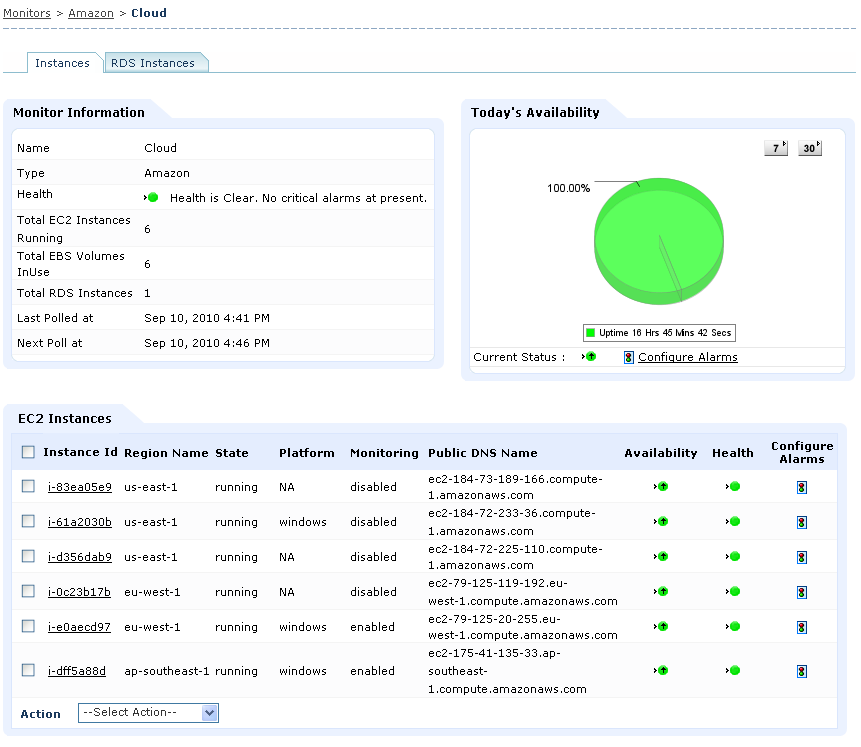The image size is (861, 747).
Task: Select checkbox for instance i-dff5a88d
Action: [x=28, y=671]
